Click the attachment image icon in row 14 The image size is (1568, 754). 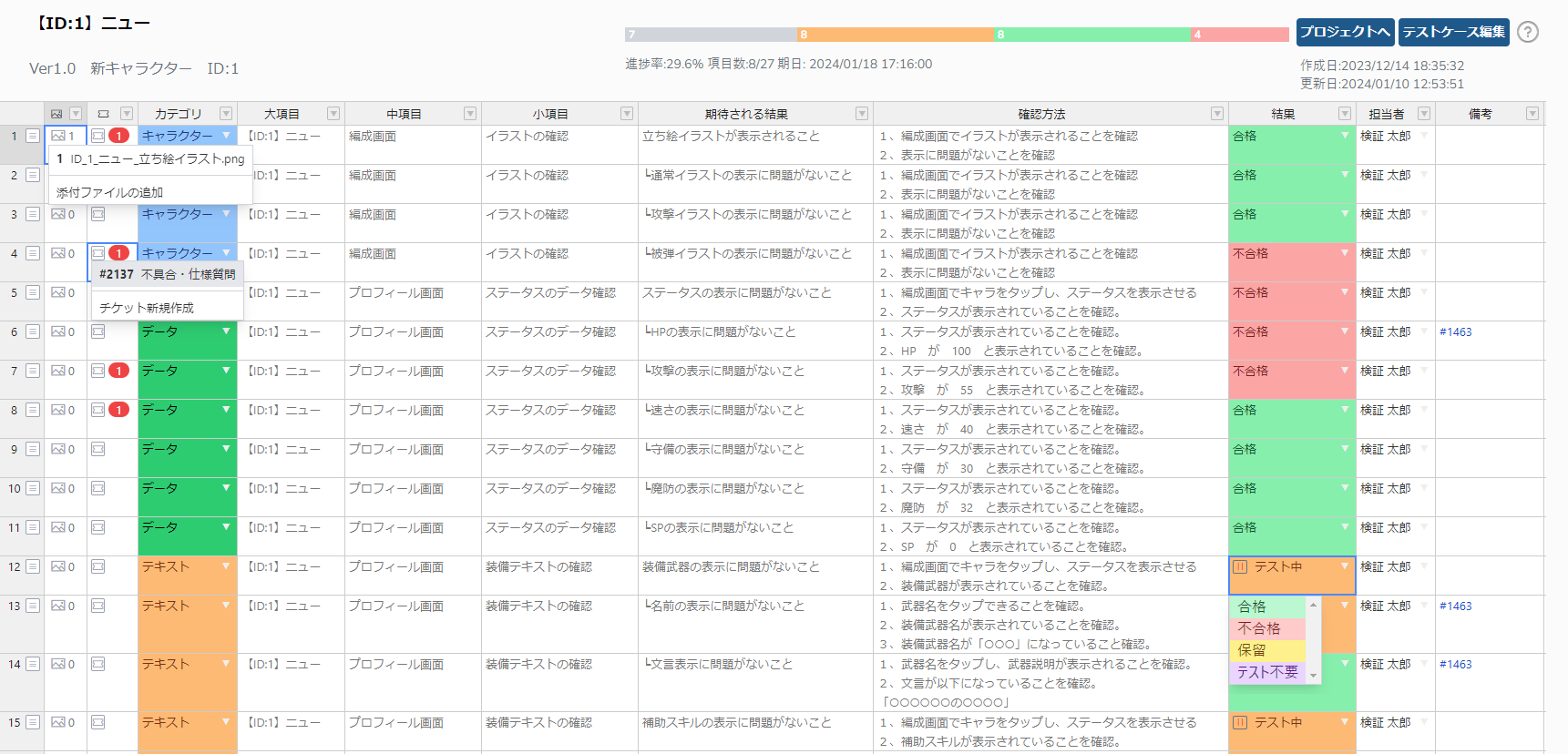click(x=58, y=664)
